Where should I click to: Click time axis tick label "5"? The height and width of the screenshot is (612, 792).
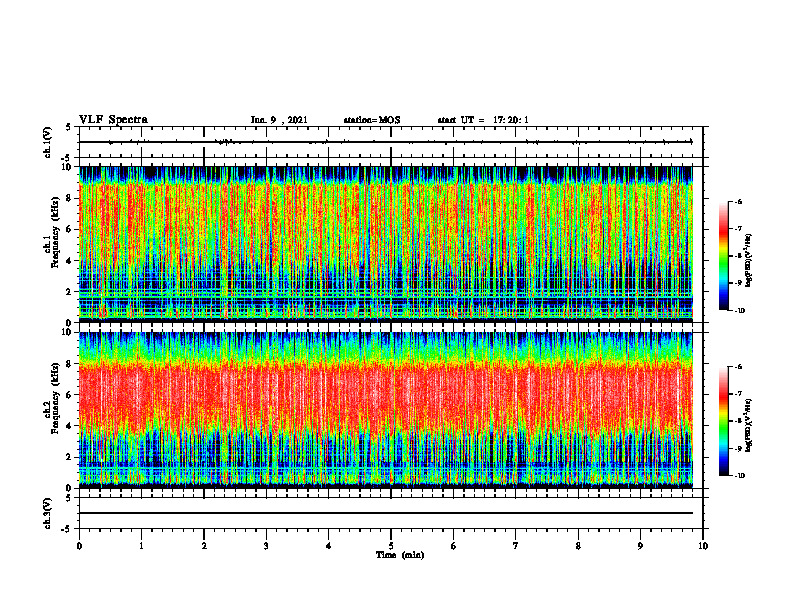click(391, 546)
